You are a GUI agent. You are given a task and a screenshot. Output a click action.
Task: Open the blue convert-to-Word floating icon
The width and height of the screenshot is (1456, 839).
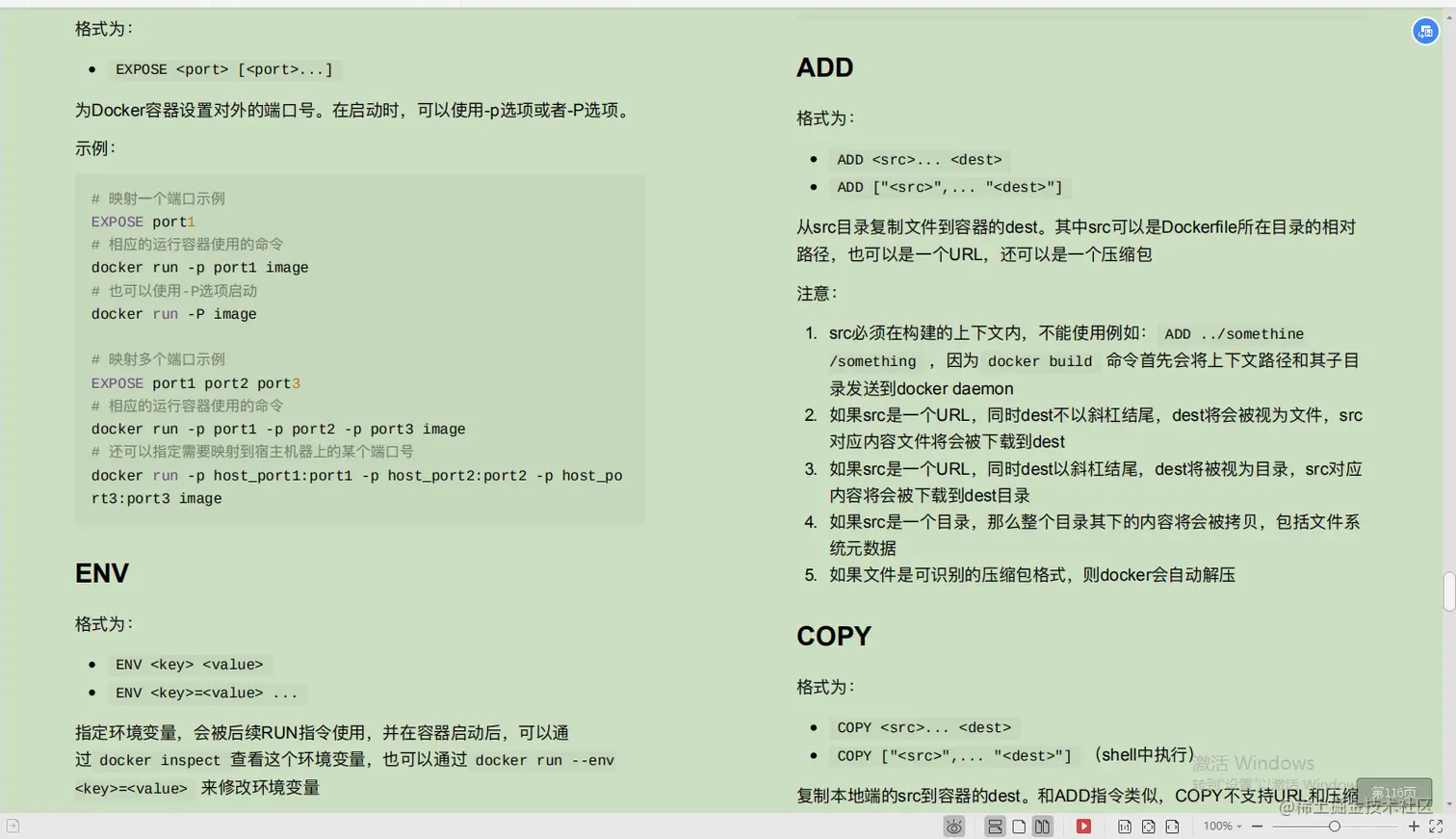click(1425, 31)
